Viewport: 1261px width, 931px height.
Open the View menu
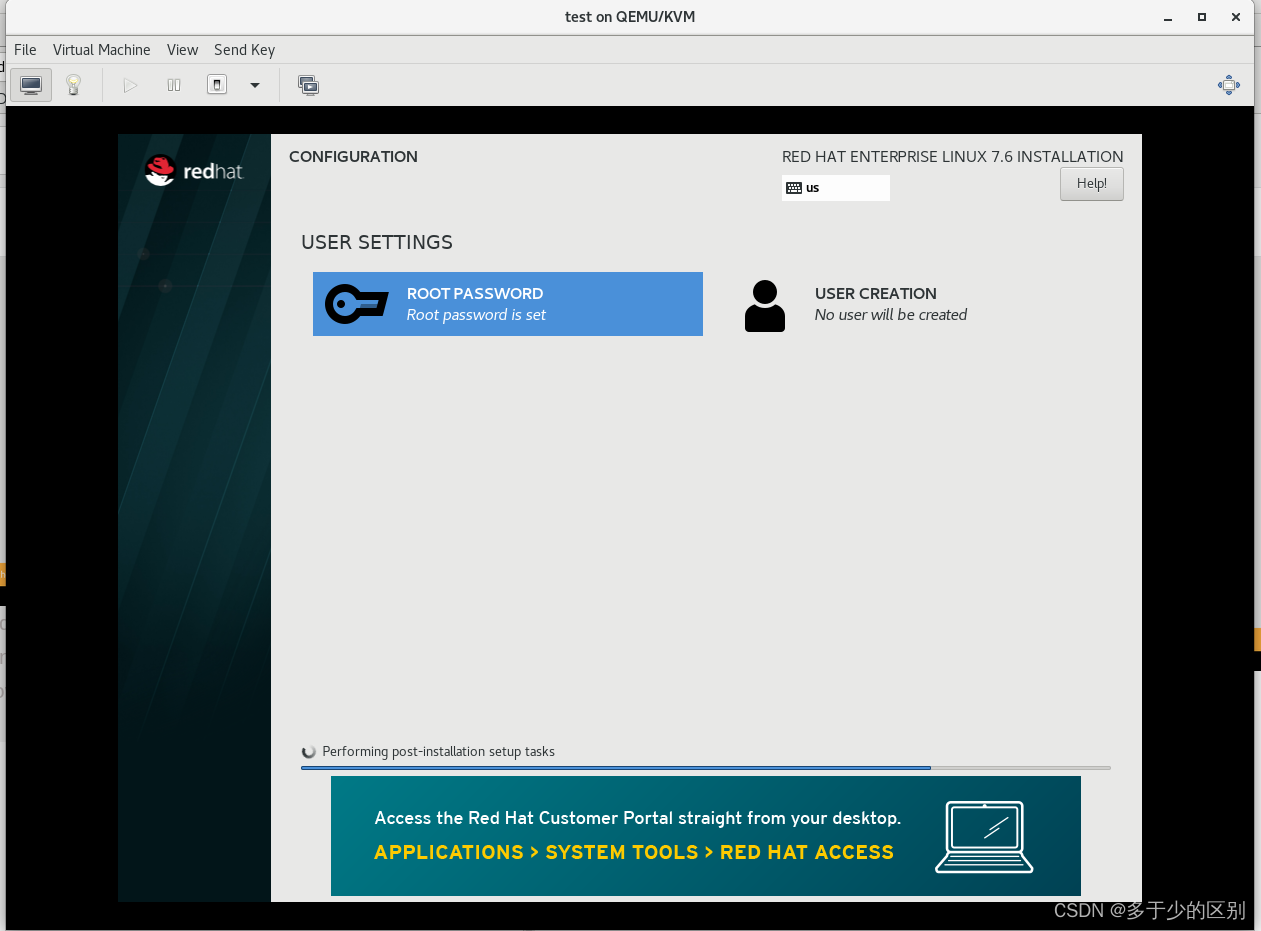[x=182, y=50]
